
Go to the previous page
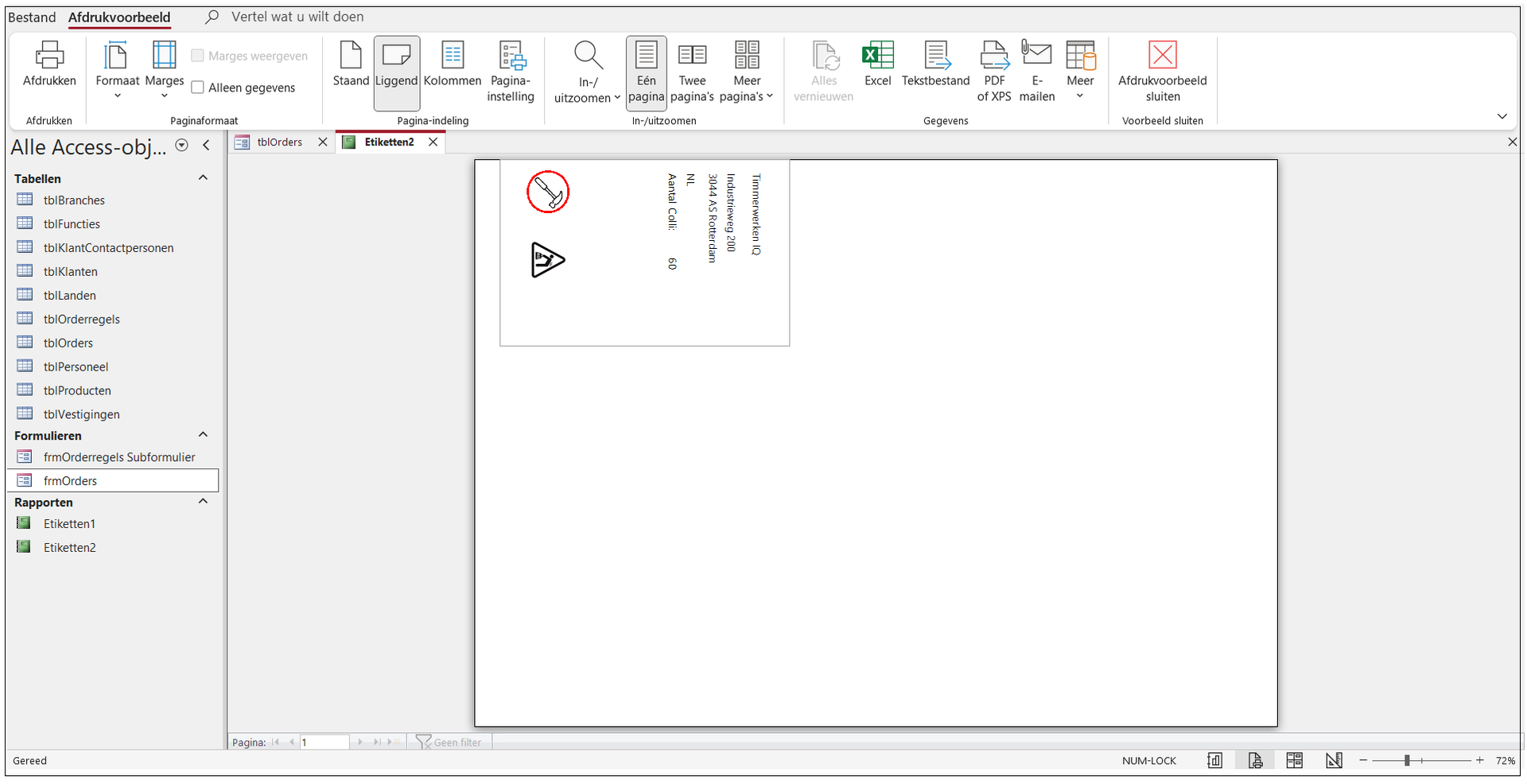292,743
